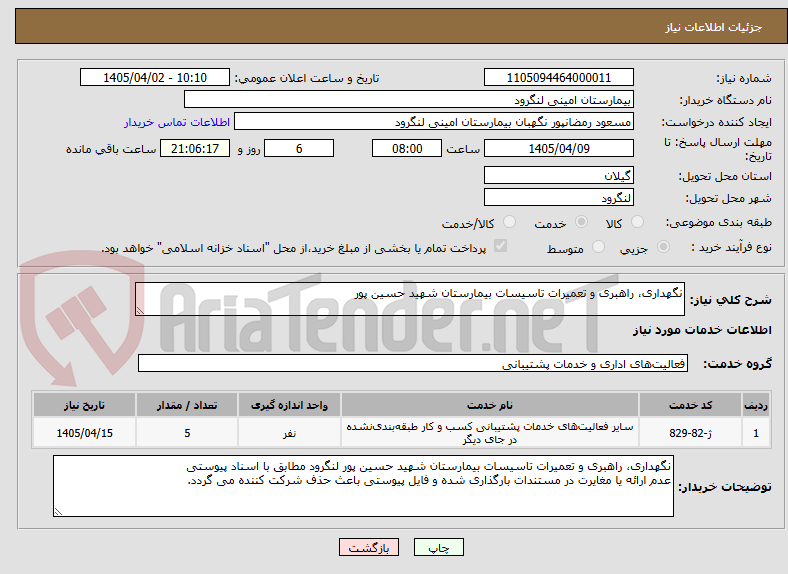788x574 pixels.
Task: Click the remaining time field 21:06:17
Action: coord(195,148)
